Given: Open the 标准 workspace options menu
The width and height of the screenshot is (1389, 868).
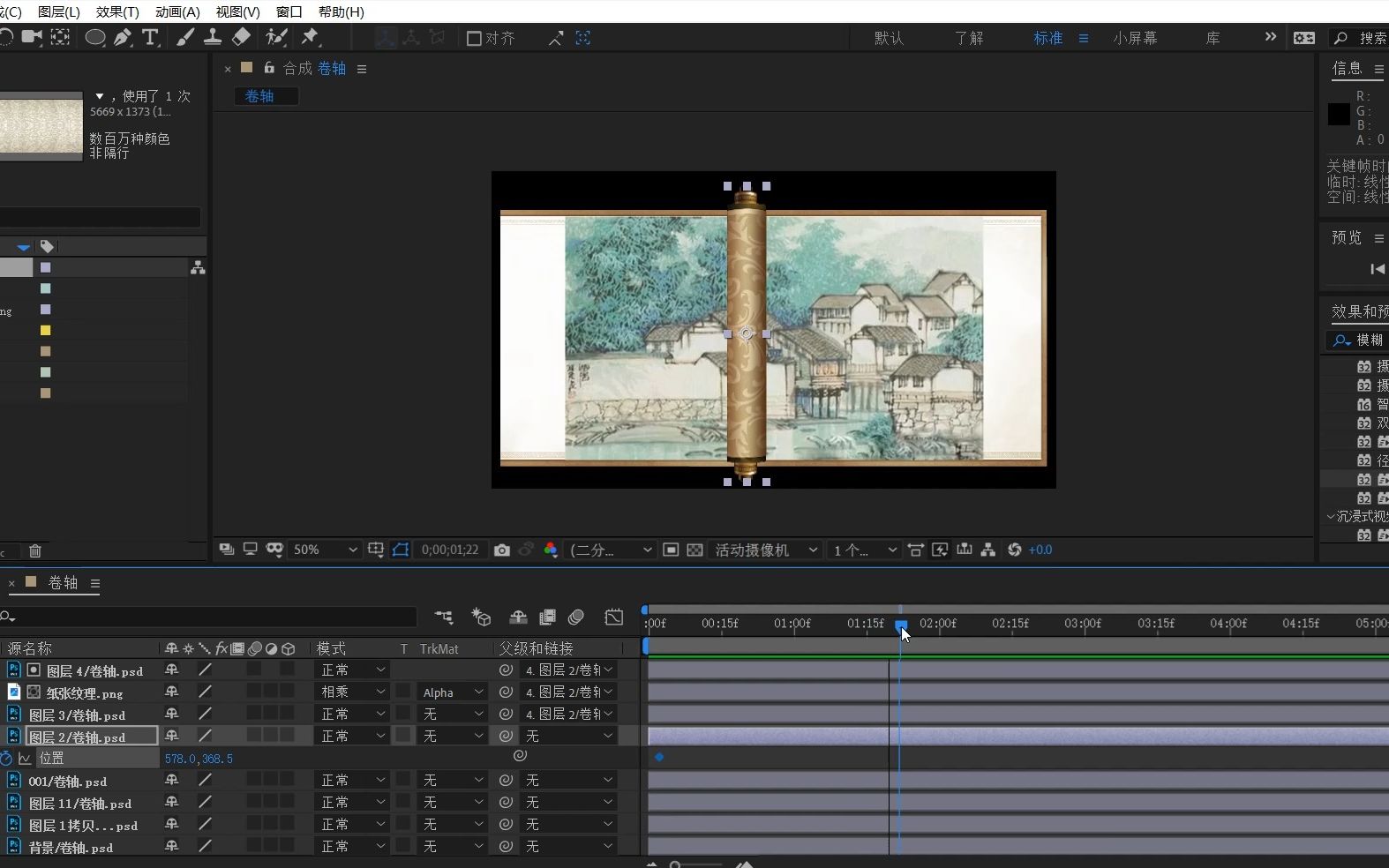Looking at the screenshot, I should (x=1084, y=38).
